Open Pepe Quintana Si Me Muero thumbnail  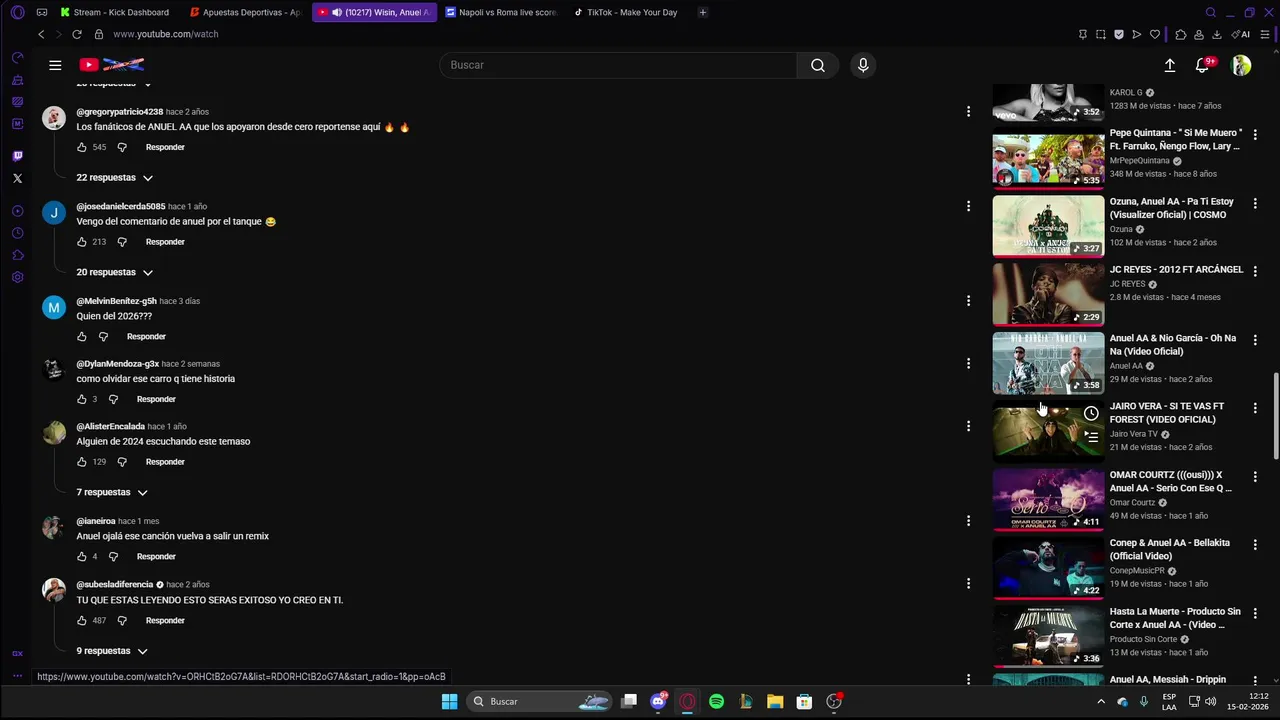[x=1048, y=158]
